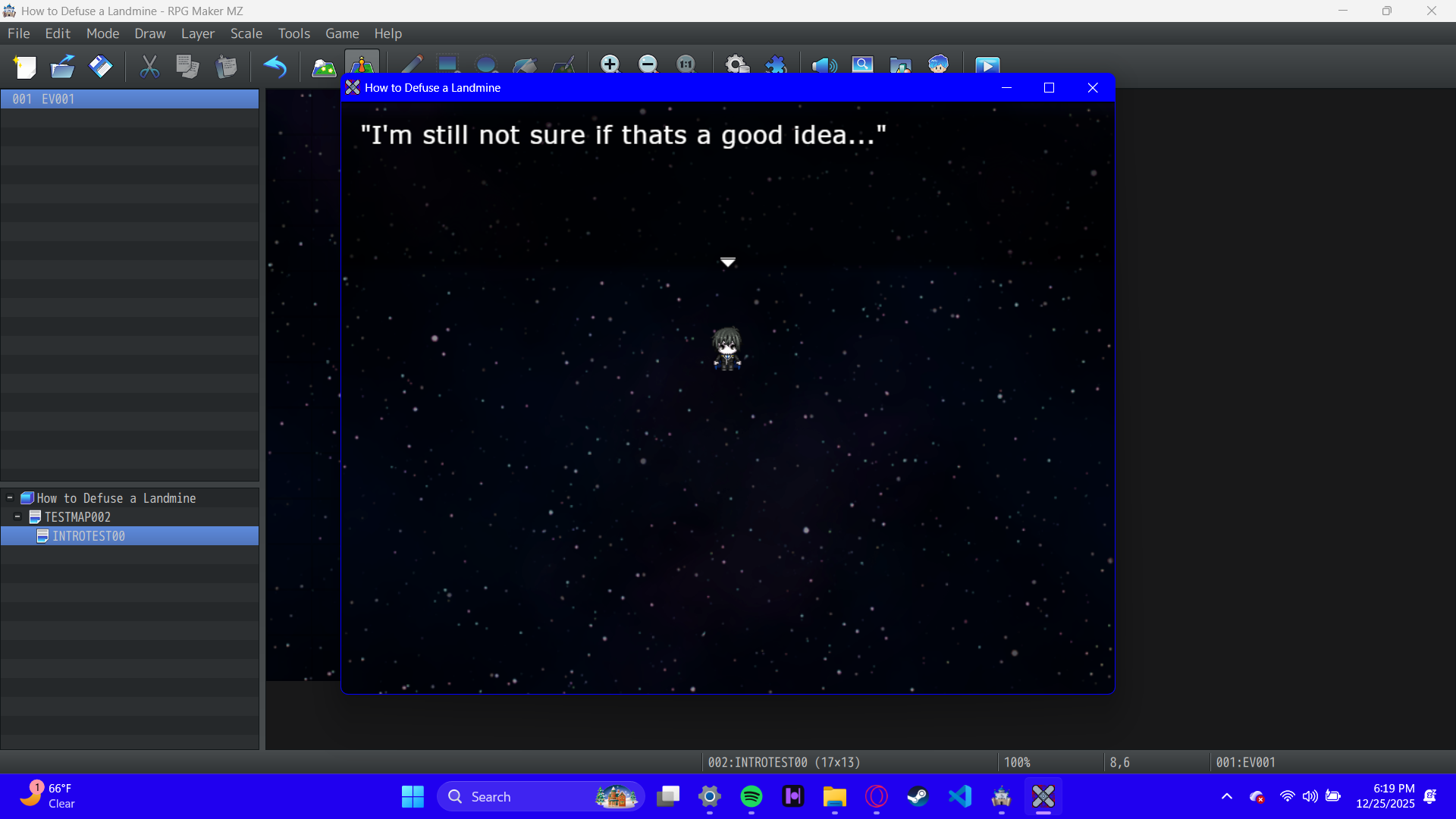Show hidden system tray icons chevron
The width and height of the screenshot is (1456, 819).
coord(1226,796)
